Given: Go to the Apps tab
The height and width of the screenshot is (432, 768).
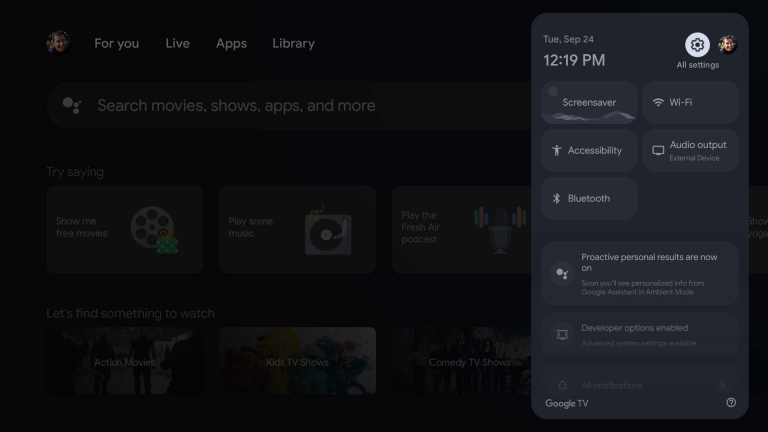Looking at the screenshot, I should [231, 43].
